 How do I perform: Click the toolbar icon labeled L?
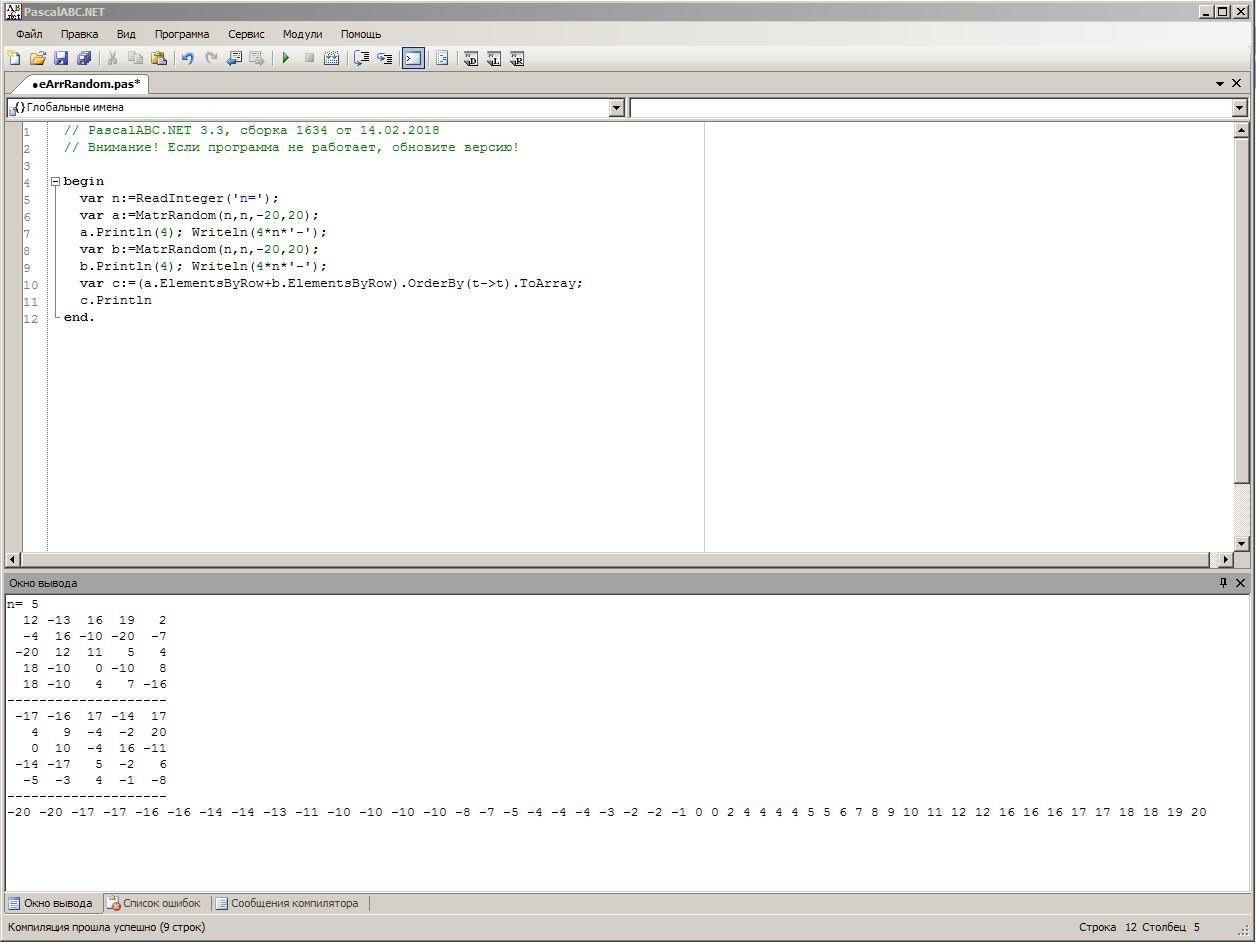click(x=494, y=59)
